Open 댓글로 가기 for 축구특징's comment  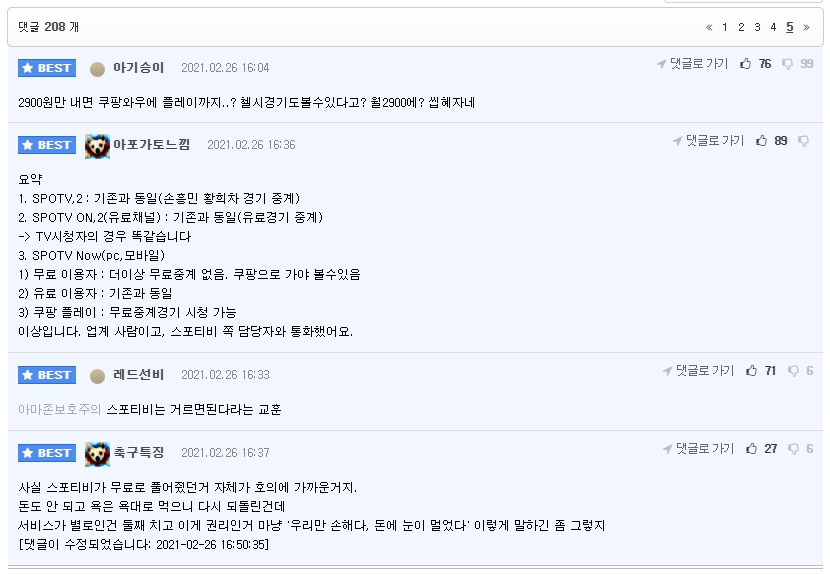pos(698,448)
